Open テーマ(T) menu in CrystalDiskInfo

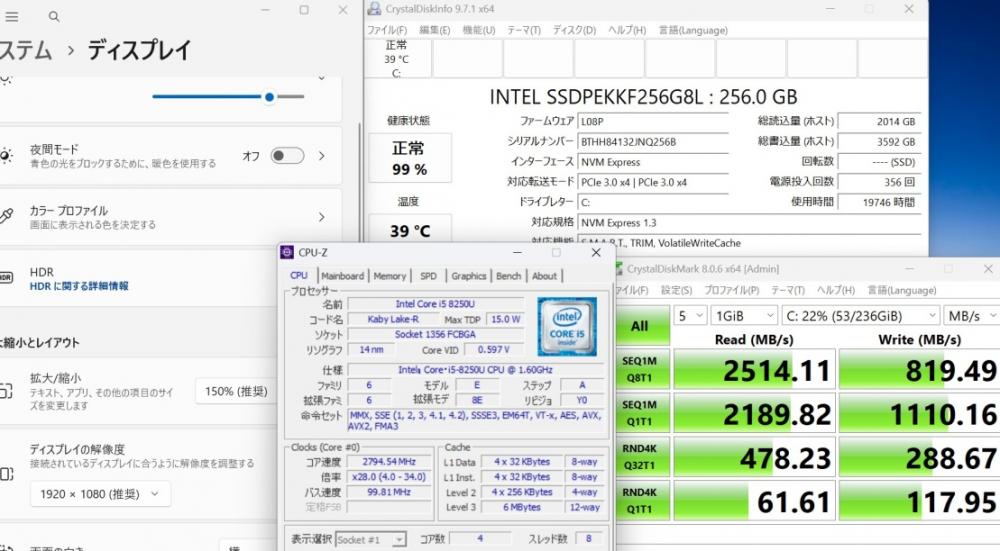[524, 30]
